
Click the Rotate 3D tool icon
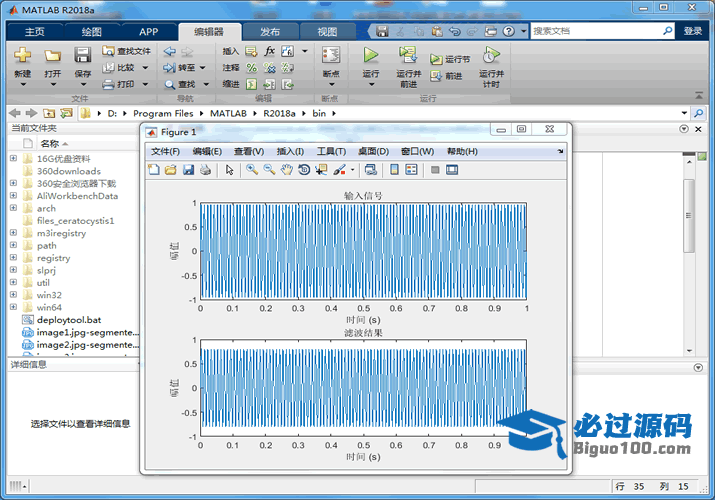coord(304,170)
